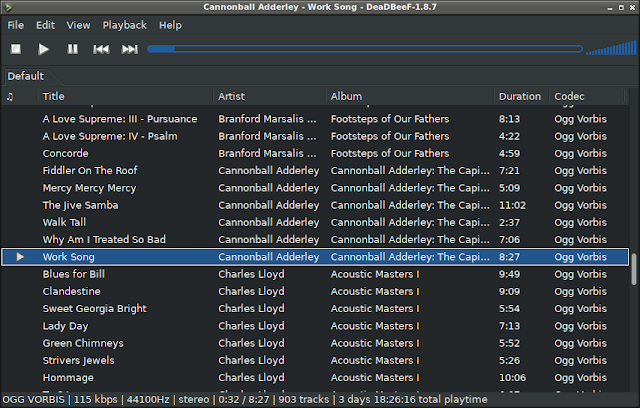Viewport: 640px width, 408px height.
Task: Select Blues for Bill track
Action: point(315,274)
